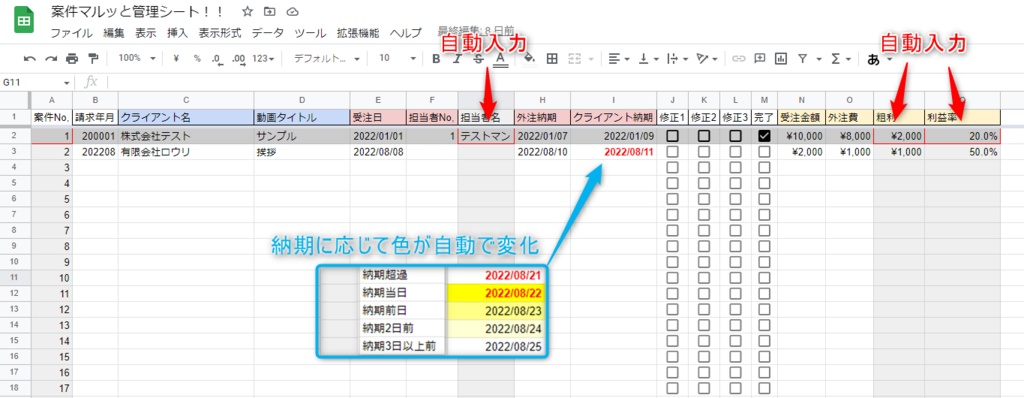Open the borders tool
The image size is (1024, 398).
pyautogui.click(x=552, y=58)
